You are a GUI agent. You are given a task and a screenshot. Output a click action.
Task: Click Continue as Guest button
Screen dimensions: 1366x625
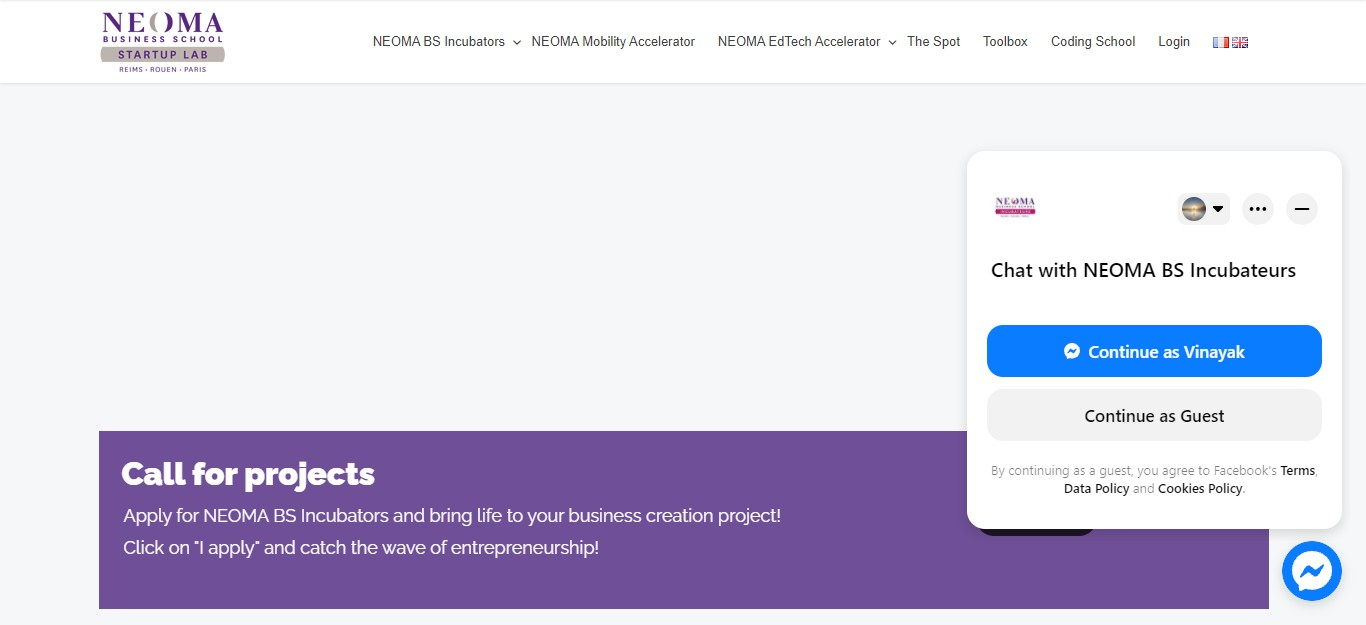1154,415
